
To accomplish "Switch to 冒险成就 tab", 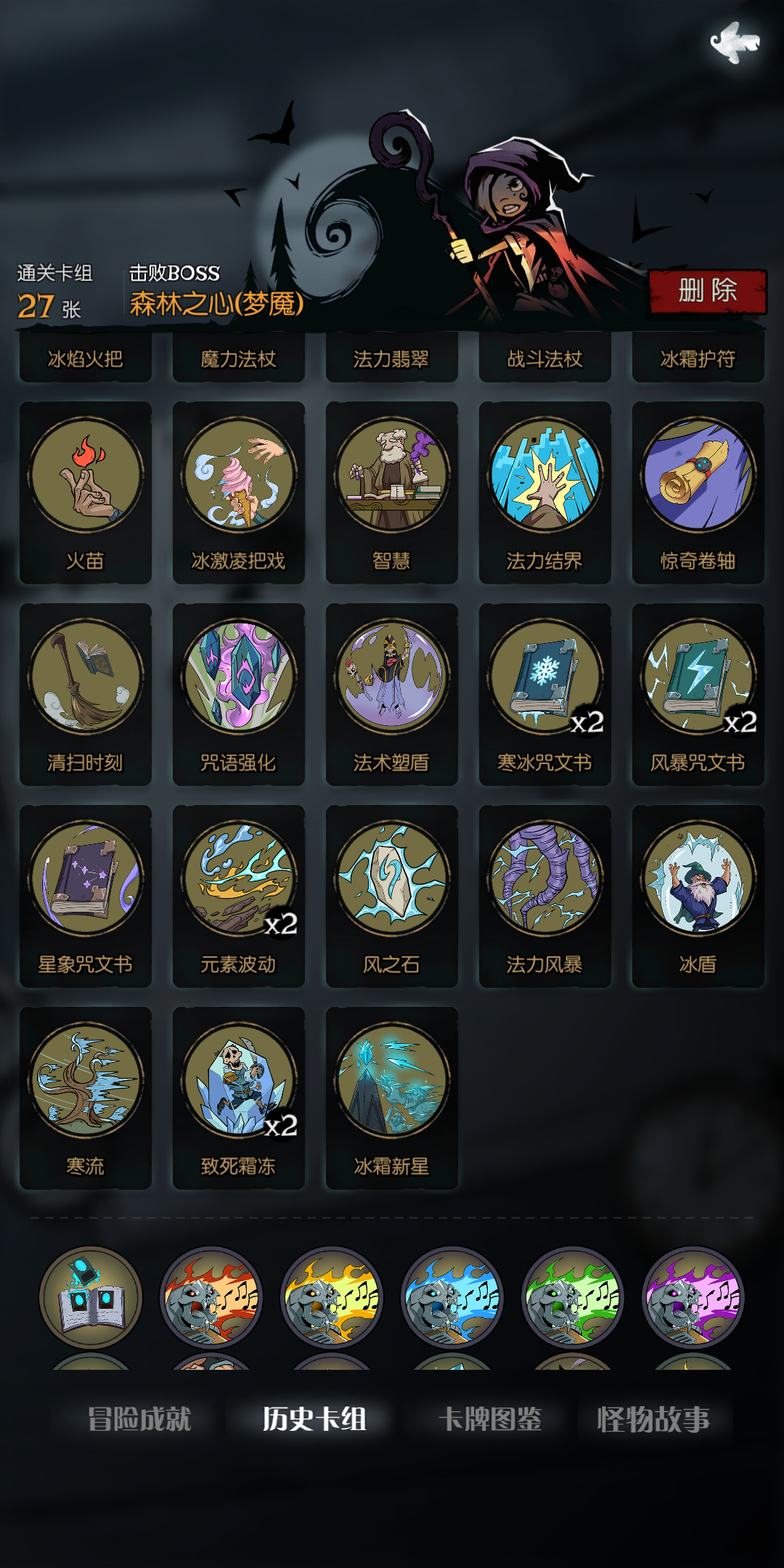I will (x=139, y=1419).
